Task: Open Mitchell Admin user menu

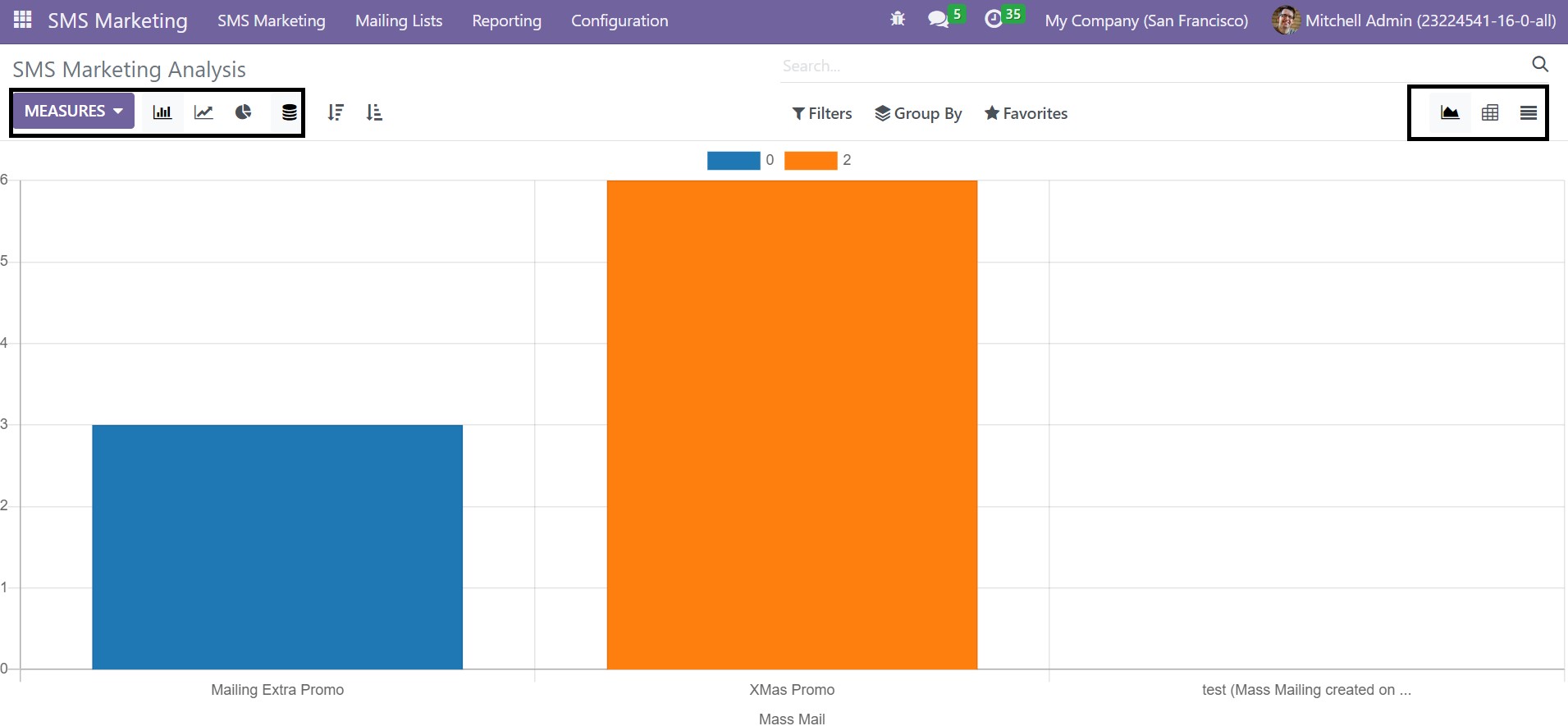Action: [x=1414, y=21]
